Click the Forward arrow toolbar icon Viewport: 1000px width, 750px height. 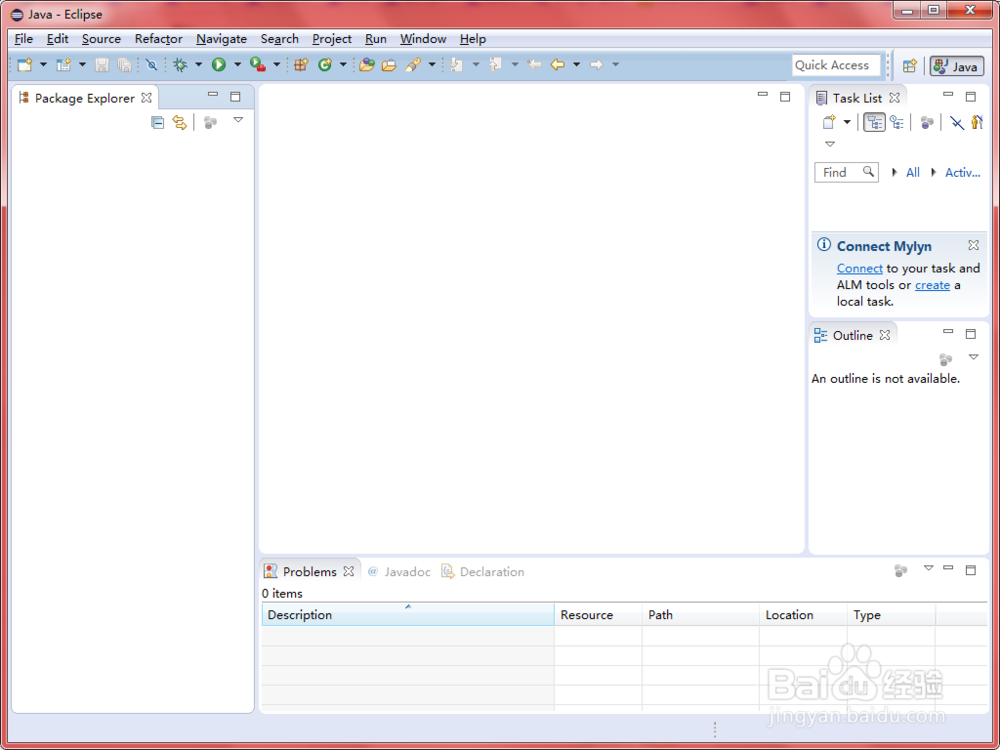tap(596, 64)
